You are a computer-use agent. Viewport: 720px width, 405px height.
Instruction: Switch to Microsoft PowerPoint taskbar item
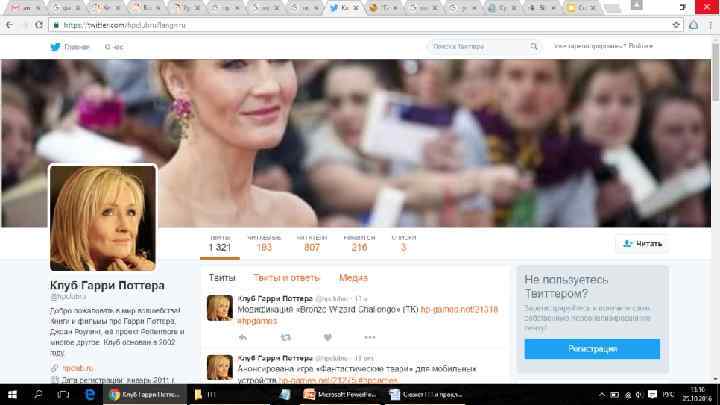(340, 395)
